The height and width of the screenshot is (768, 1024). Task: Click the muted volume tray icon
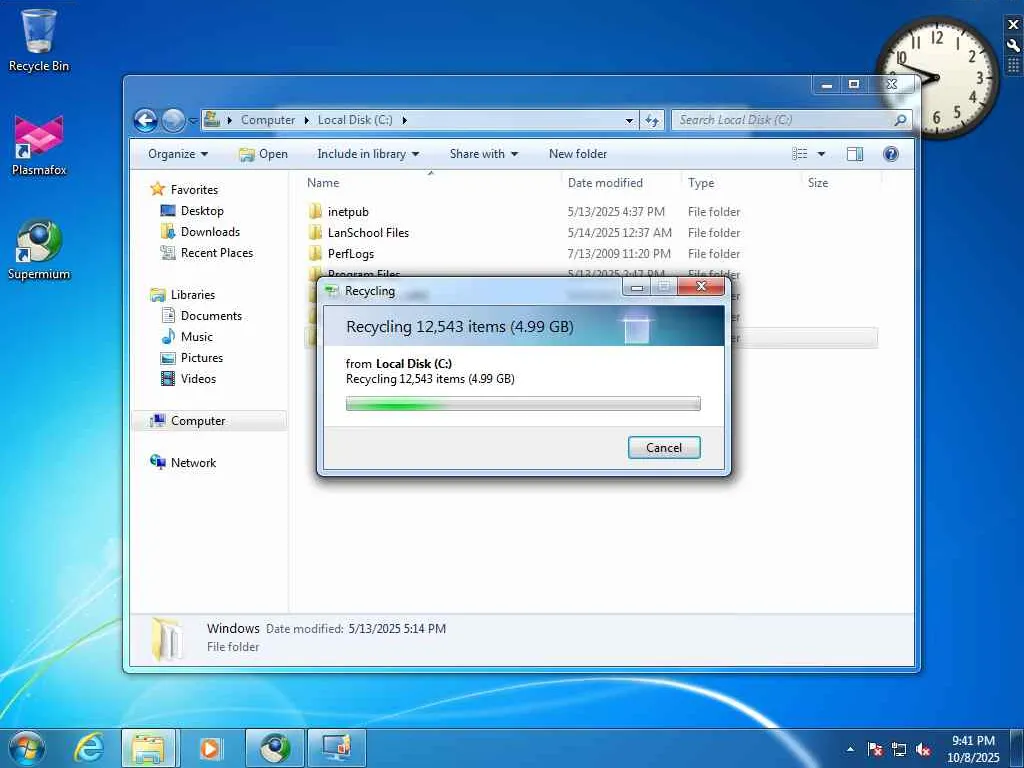pos(923,750)
